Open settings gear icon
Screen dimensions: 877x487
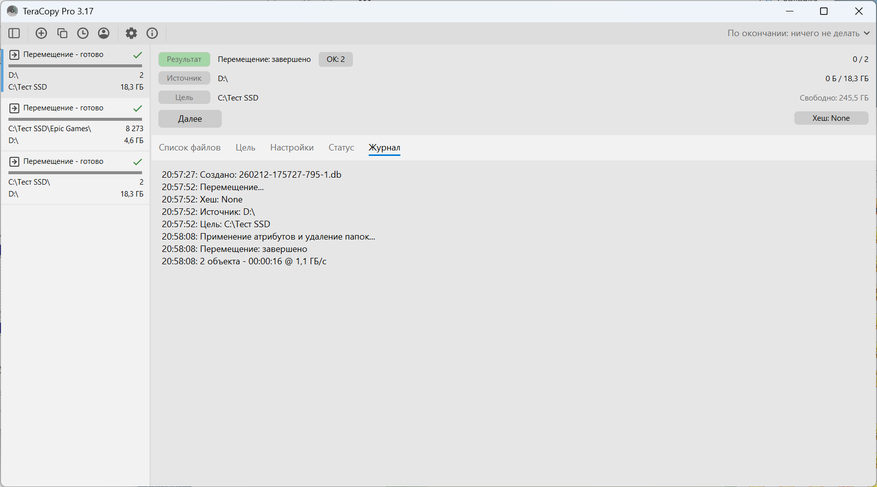(x=131, y=33)
